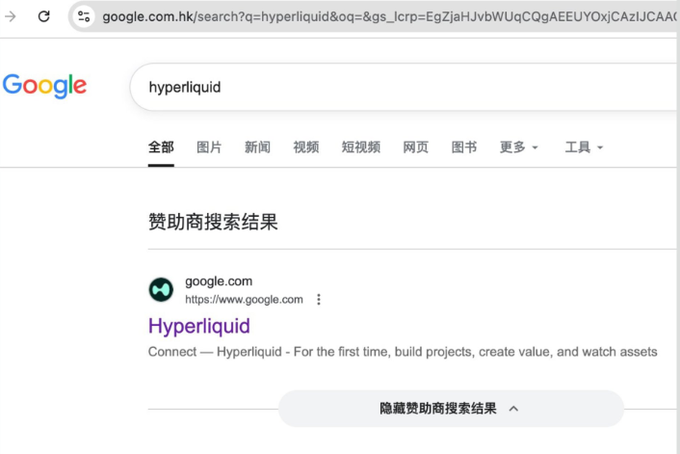Screen dimensions: 680x454
Task: Switch to the 短视频 tab
Action: point(361,147)
